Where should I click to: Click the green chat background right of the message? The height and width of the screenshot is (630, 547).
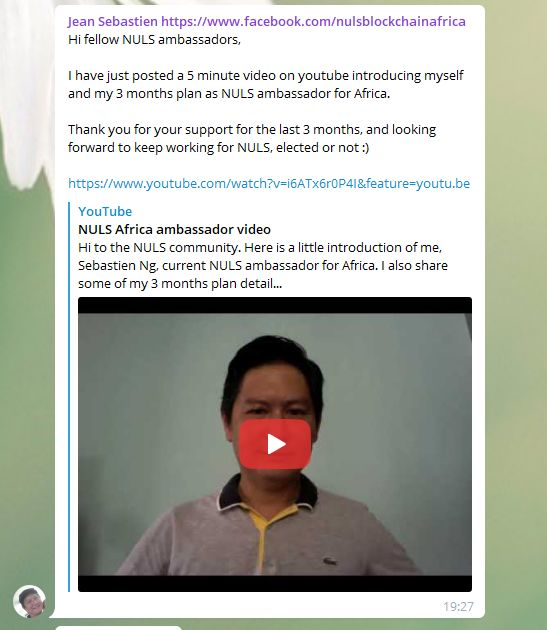516,321
